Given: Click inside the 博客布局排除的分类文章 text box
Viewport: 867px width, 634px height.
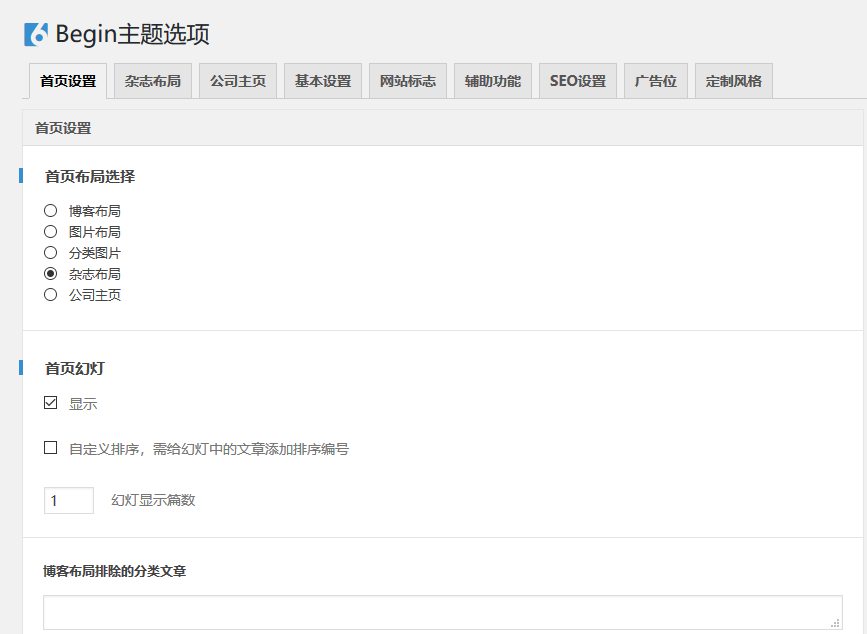Looking at the screenshot, I should pyautogui.click(x=440, y=611).
